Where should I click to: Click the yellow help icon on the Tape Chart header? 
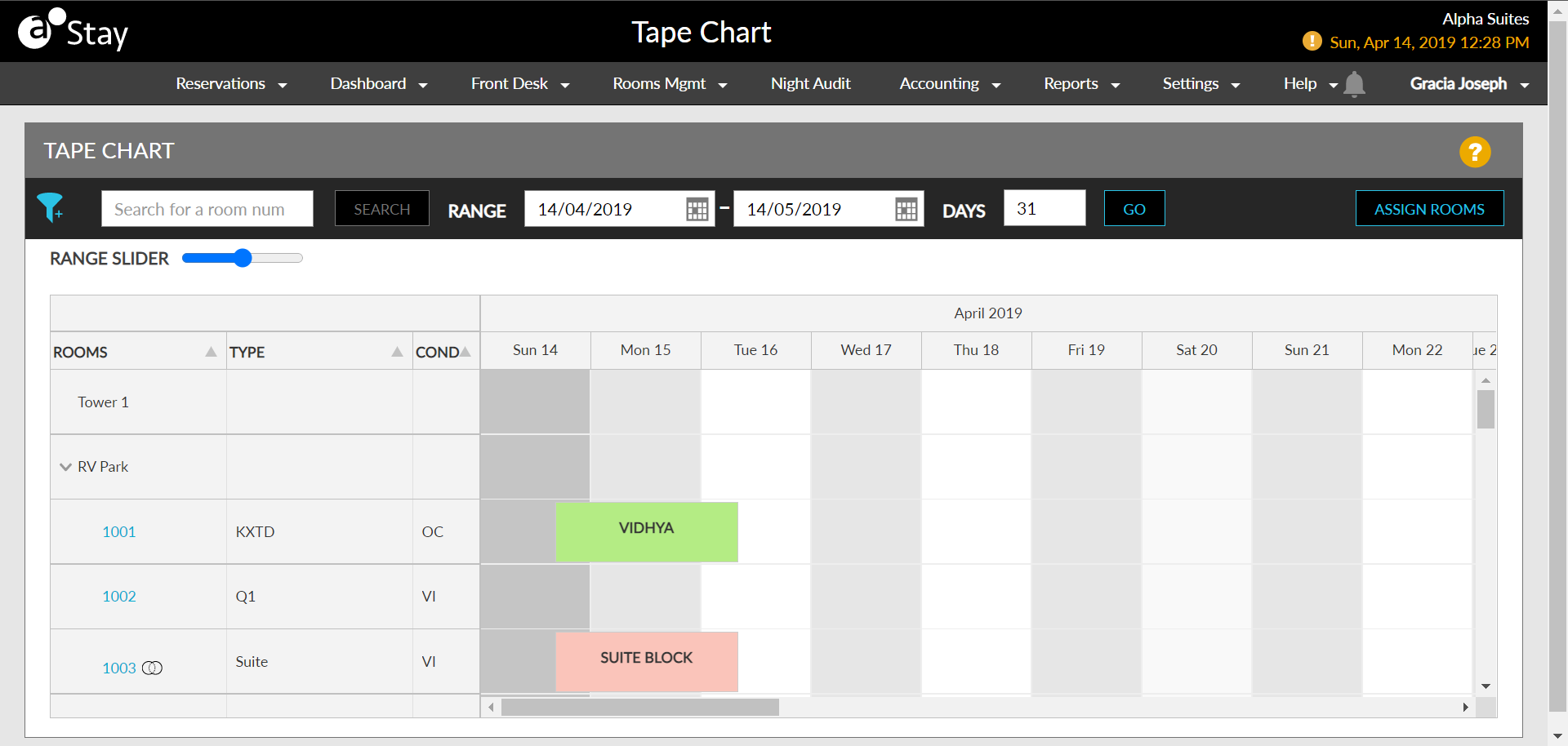pyautogui.click(x=1475, y=151)
